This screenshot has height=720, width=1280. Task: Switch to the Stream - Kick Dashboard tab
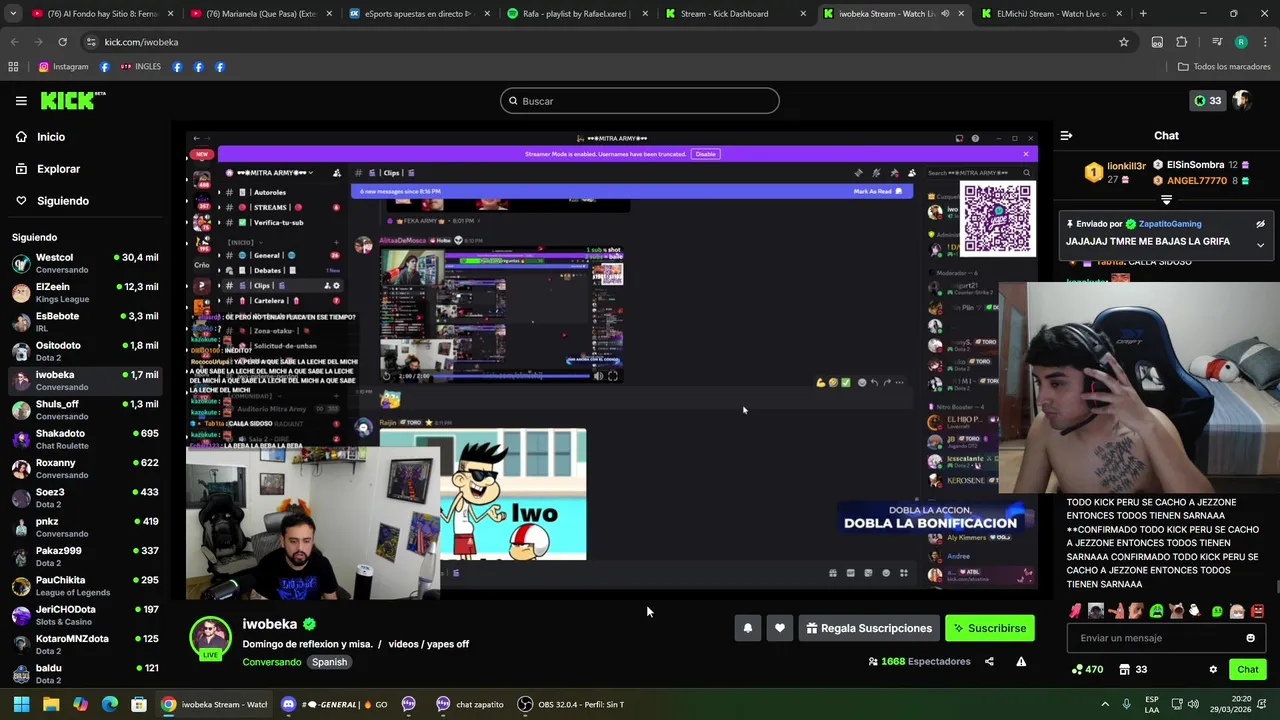(735, 14)
